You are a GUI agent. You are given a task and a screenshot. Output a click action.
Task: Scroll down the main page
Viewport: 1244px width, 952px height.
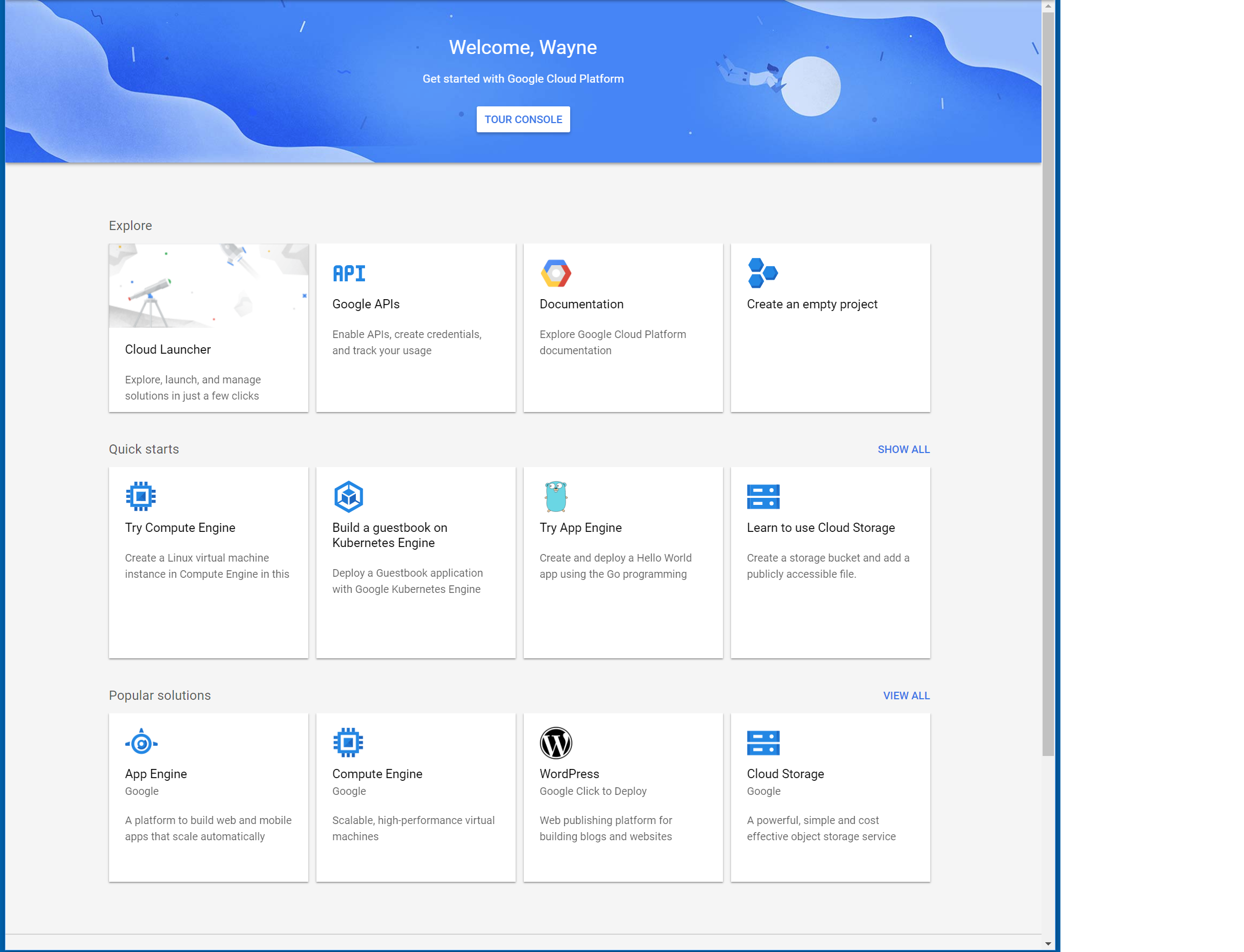click(x=1048, y=940)
